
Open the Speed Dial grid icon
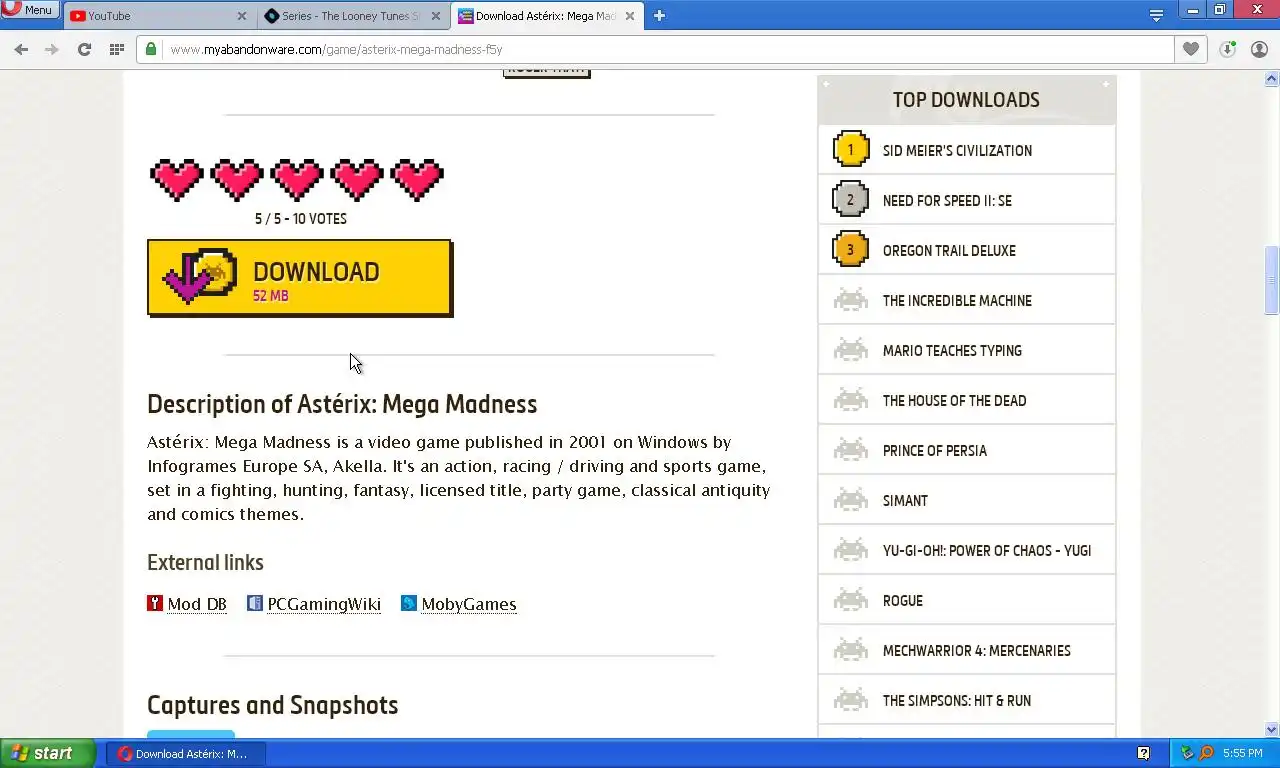(117, 49)
